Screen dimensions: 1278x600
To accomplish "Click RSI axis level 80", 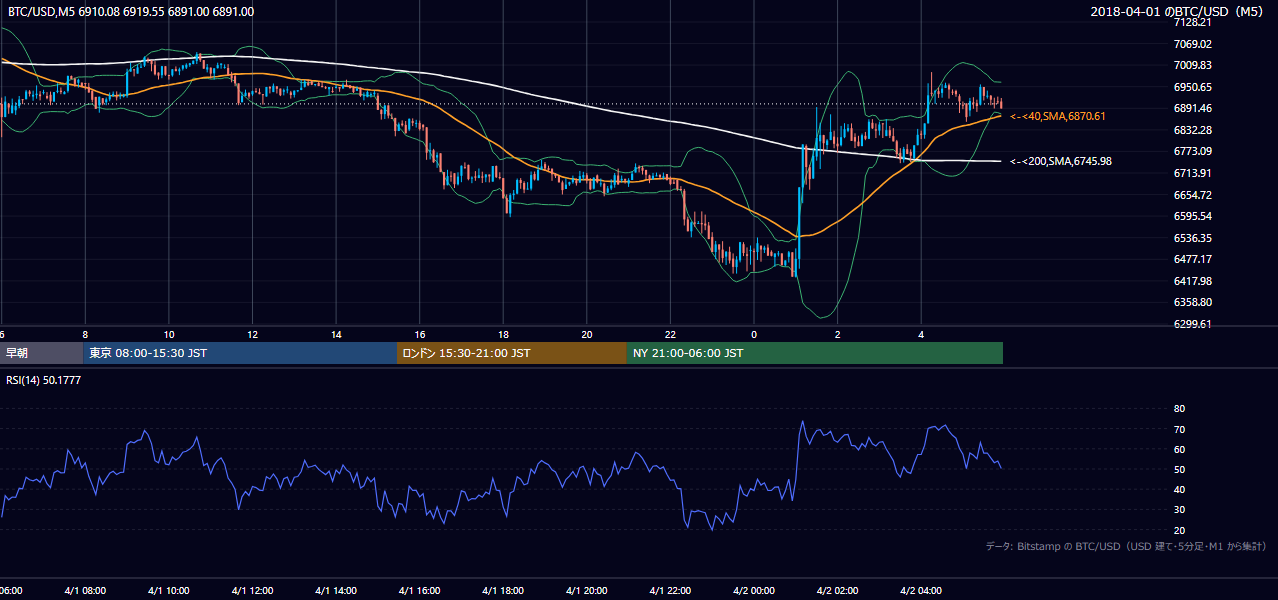I will (x=1179, y=409).
